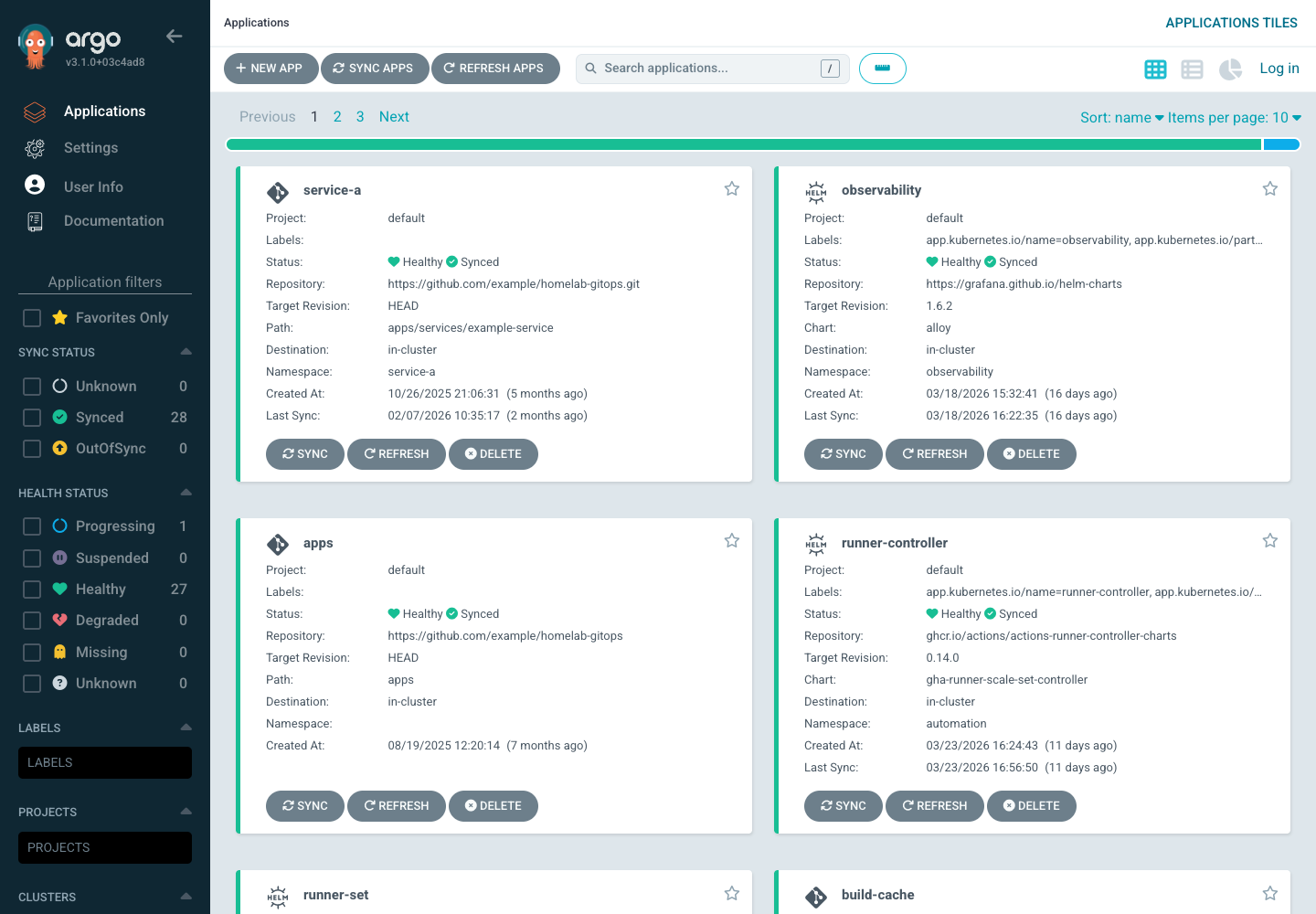This screenshot has height=914, width=1316.
Task: Click the blue segment of status bar
Action: [x=1281, y=144]
